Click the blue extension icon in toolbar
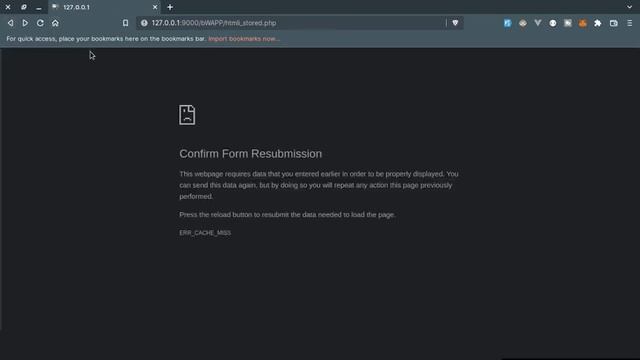The image size is (640, 360). click(x=507, y=23)
